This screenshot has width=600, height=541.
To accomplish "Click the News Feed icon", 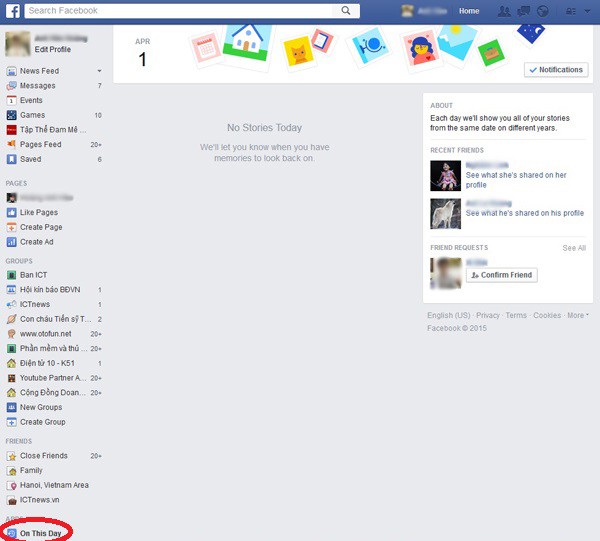I will coord(11,71).
